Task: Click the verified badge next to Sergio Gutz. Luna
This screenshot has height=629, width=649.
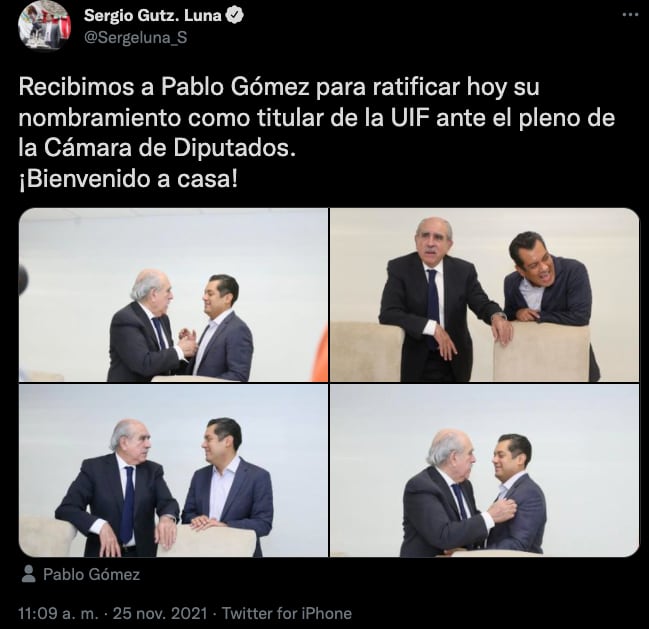Action: click(x=236, y=16)
